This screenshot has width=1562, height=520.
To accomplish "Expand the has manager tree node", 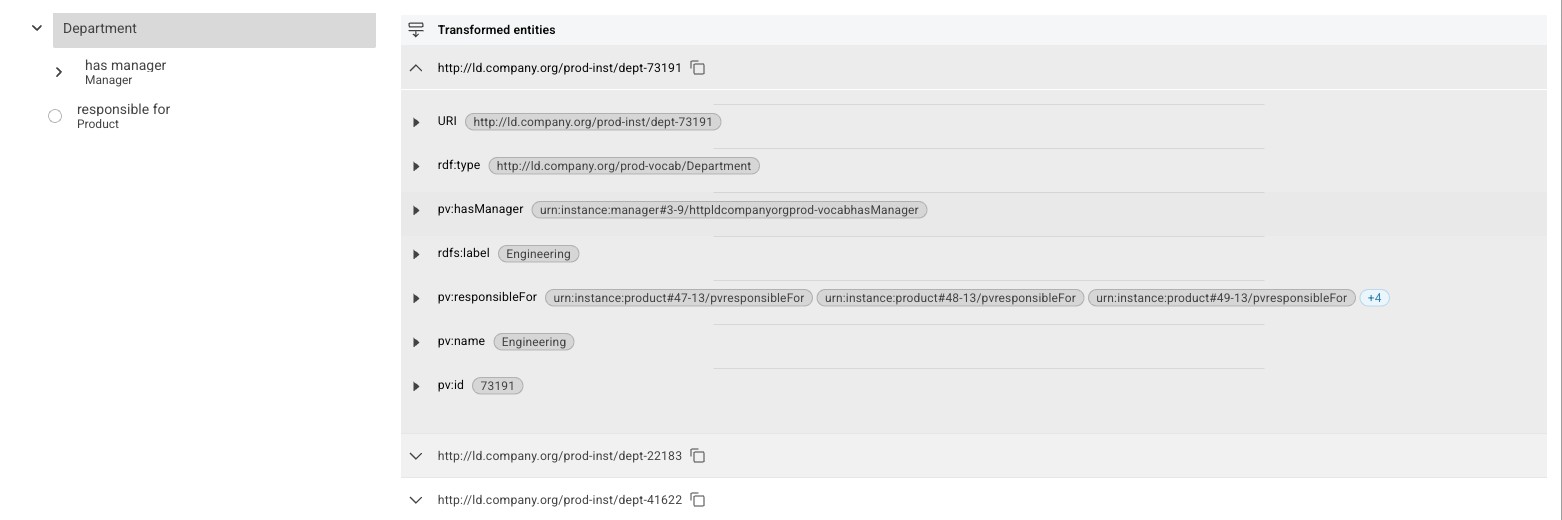I will [x=59, y=72].
